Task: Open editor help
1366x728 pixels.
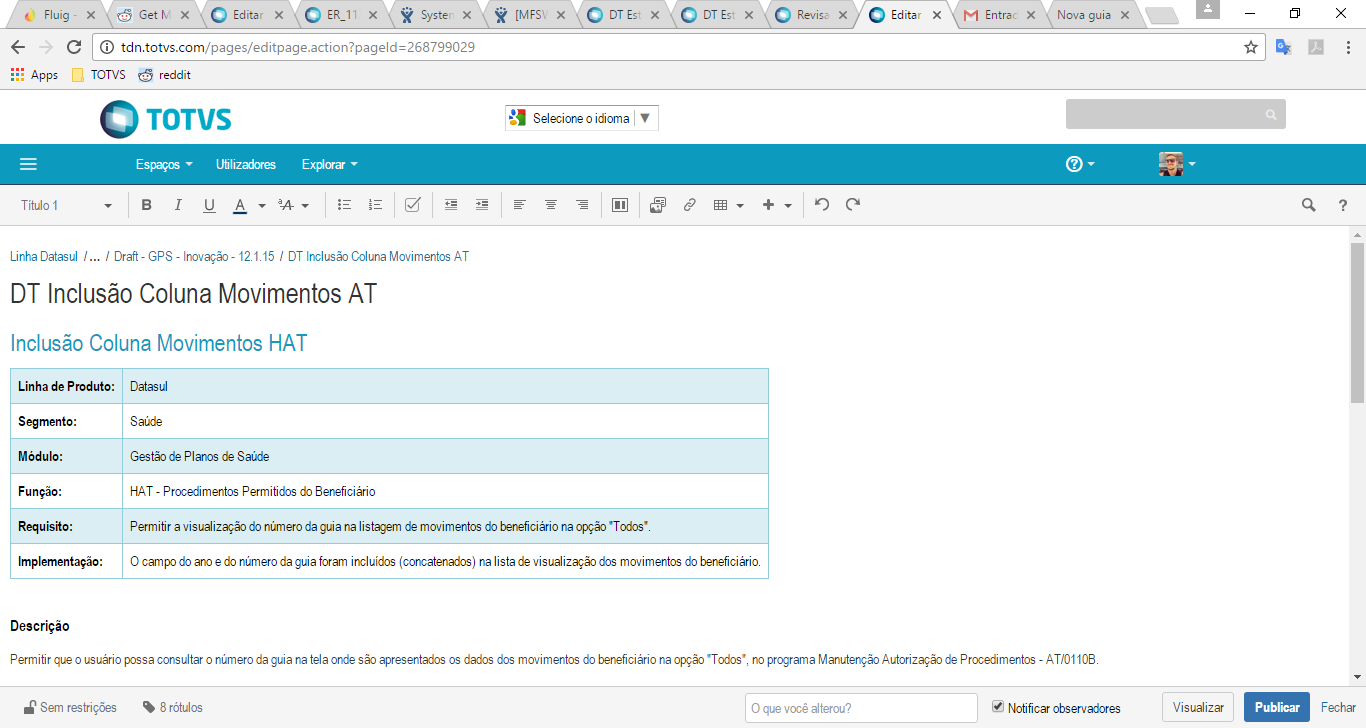Action: click(1343, 205)
